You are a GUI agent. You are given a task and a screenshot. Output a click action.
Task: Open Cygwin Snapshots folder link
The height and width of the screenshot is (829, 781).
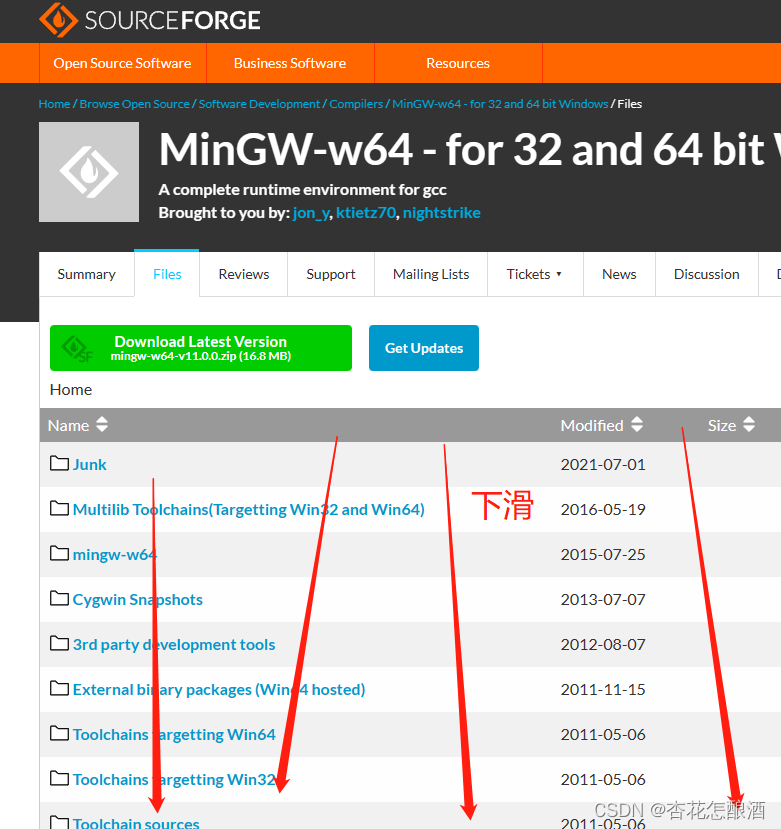(x=137, y=600)
